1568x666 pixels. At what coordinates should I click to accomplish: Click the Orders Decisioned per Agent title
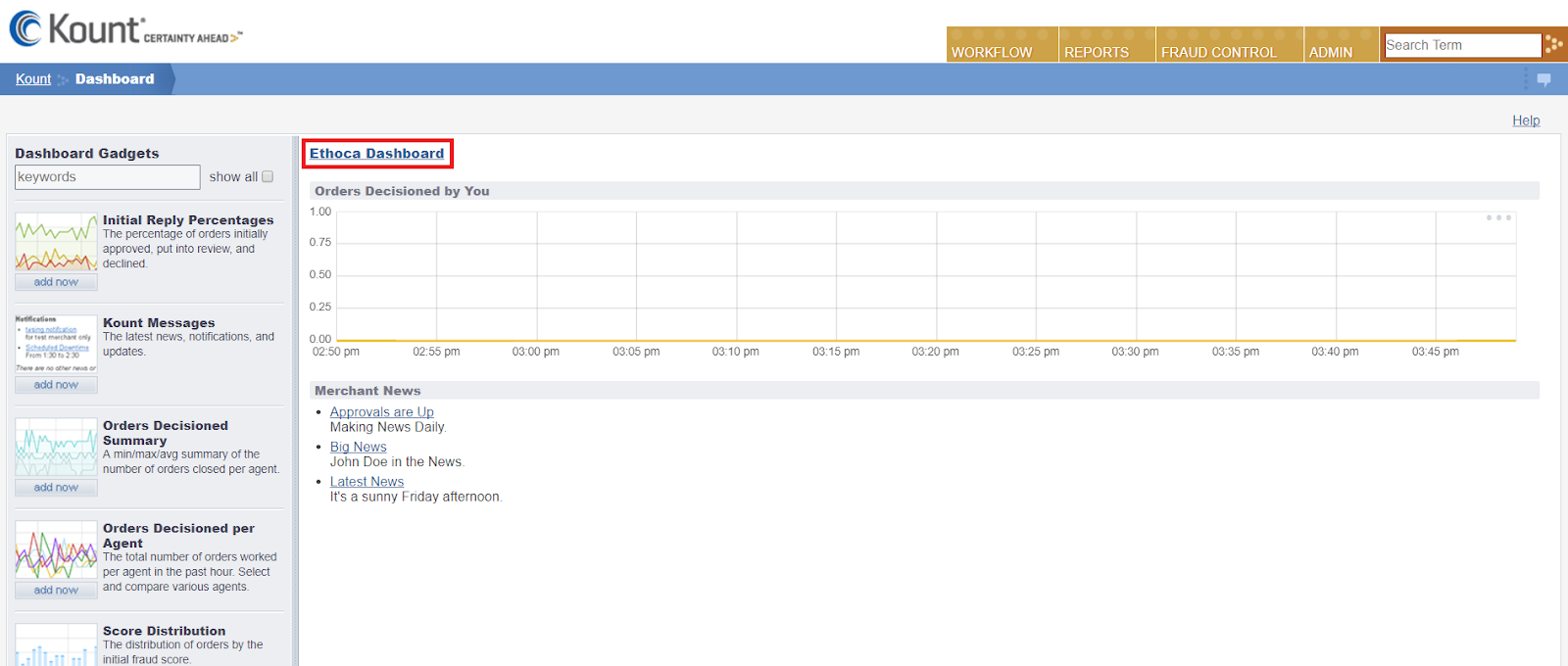(178, 536)
